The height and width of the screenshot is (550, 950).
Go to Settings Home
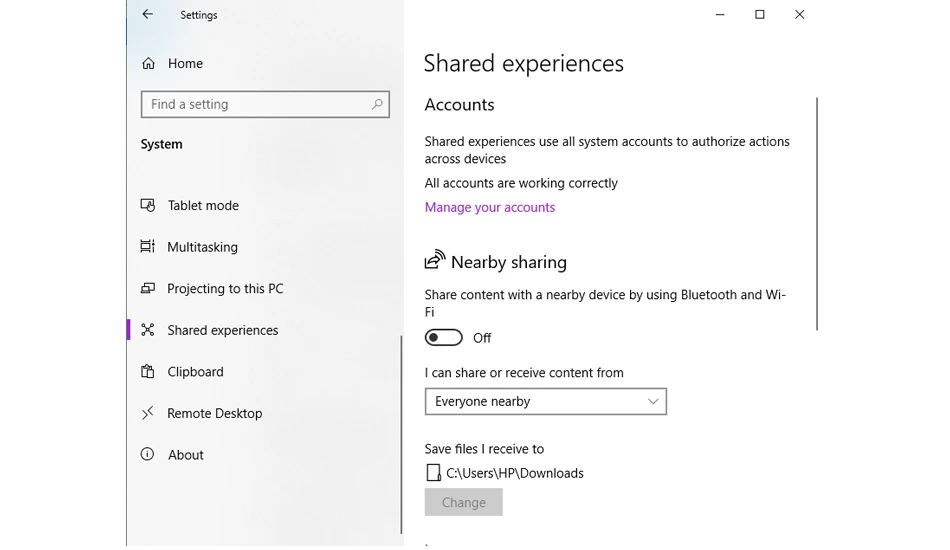coord(185,63)
